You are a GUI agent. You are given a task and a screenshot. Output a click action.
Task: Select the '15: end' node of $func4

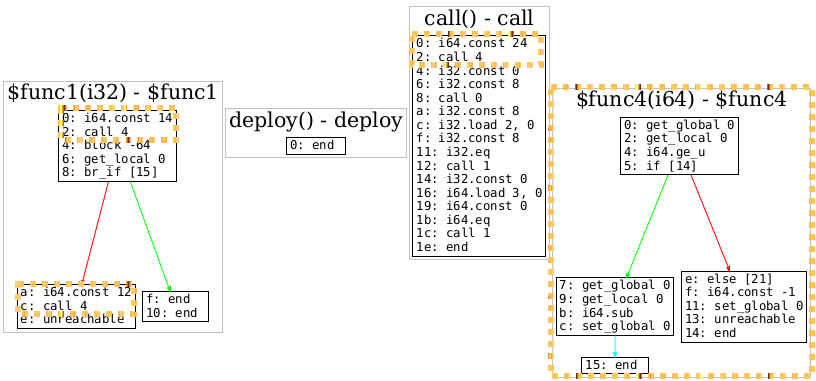[x=615, y=365]
